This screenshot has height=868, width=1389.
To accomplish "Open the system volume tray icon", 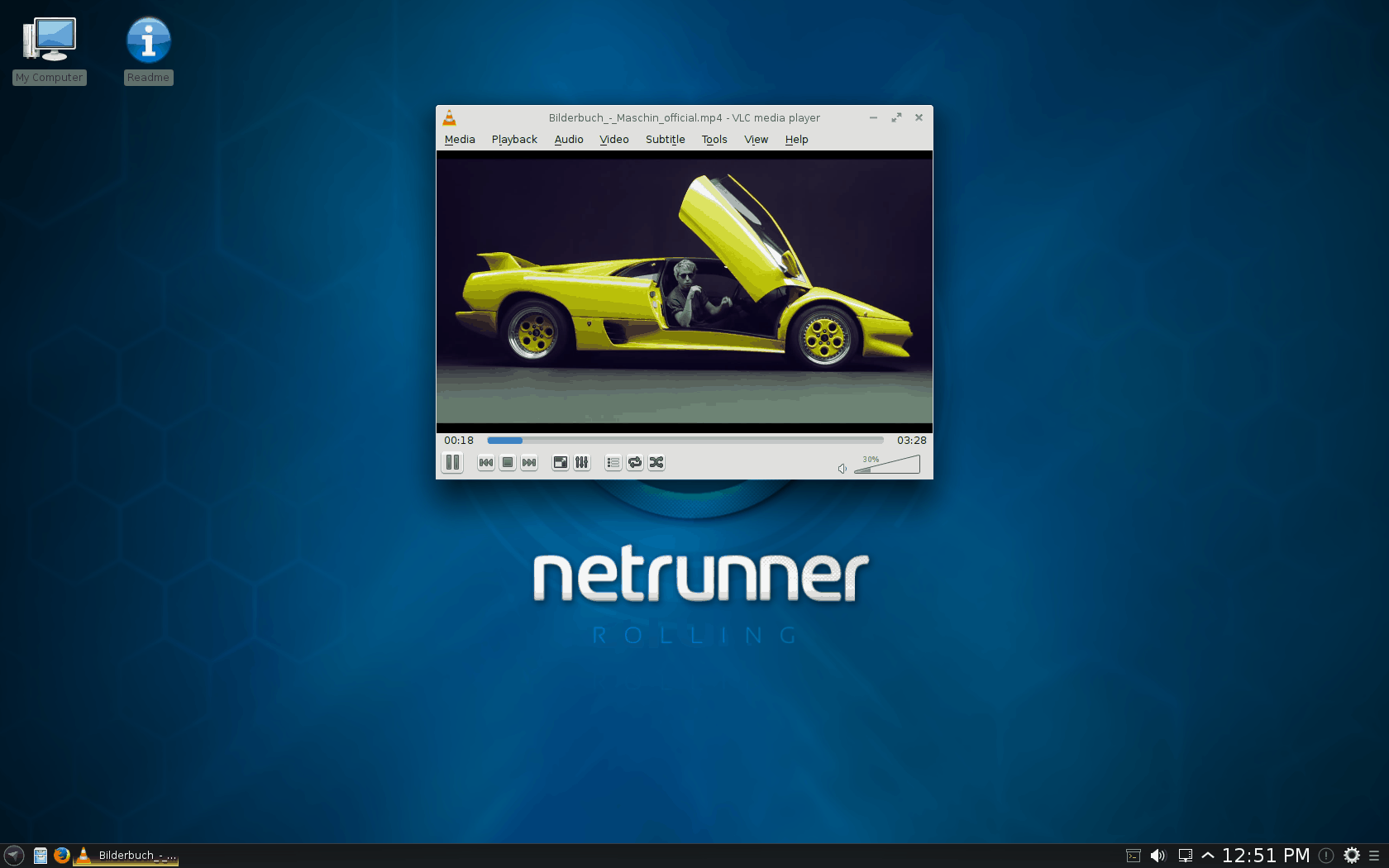I will point(1158,856).
